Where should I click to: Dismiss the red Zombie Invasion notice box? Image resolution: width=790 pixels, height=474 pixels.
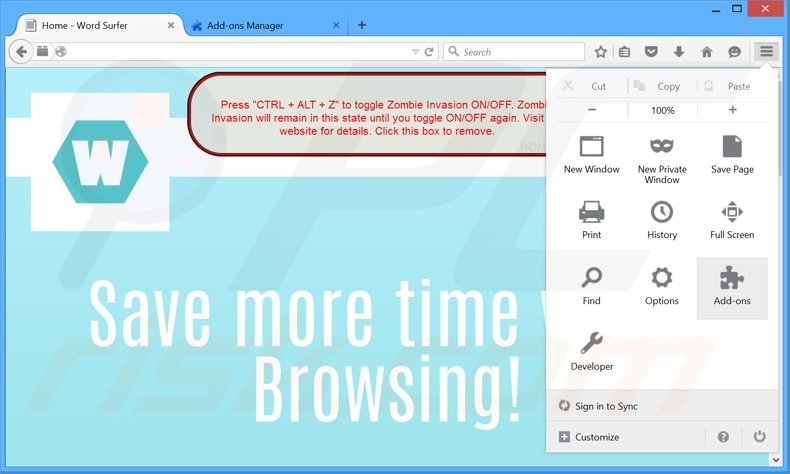click(x=370, y=114)
